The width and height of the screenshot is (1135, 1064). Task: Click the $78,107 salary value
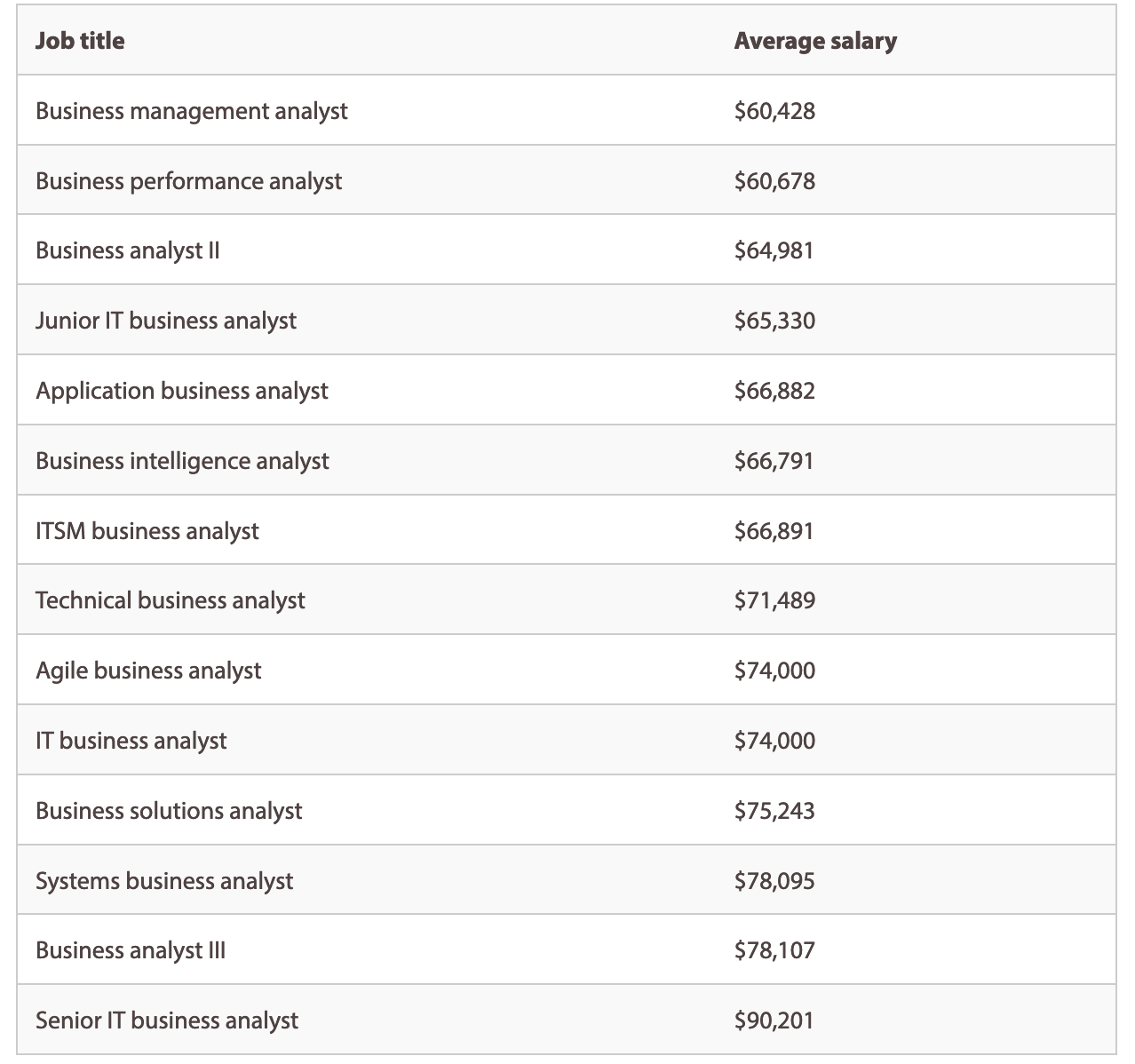click(x=774, y=949)
